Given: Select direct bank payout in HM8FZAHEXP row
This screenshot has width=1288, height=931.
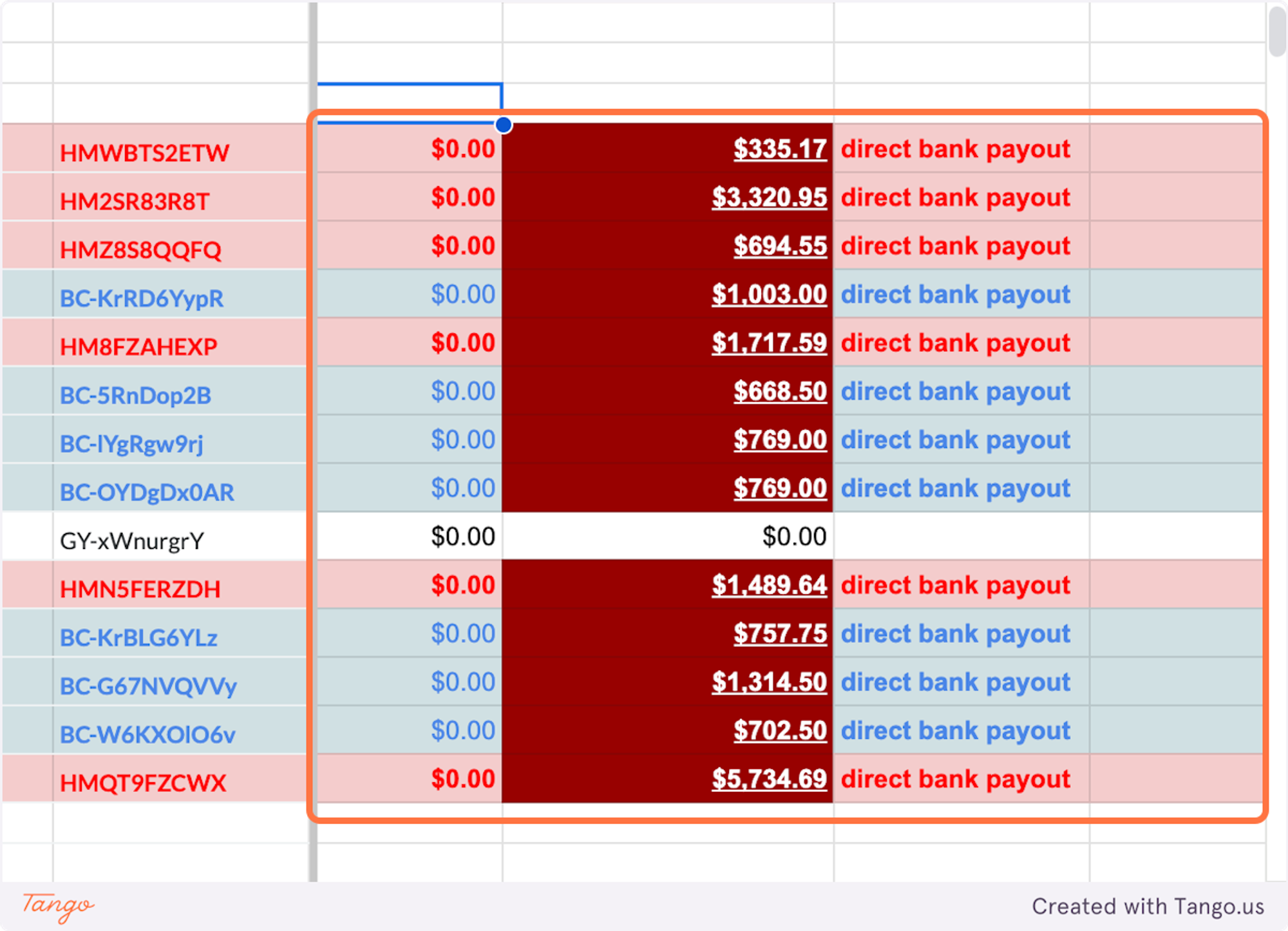Looking at the screenshot, I should click(955, 343).
